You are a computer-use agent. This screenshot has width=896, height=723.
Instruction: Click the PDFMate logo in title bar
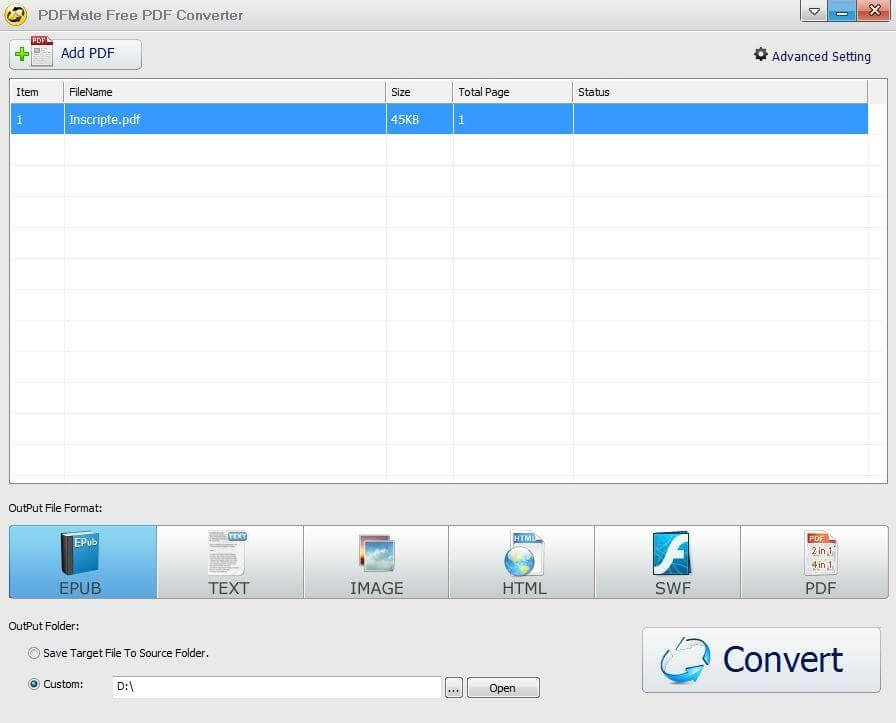(16, 14)
